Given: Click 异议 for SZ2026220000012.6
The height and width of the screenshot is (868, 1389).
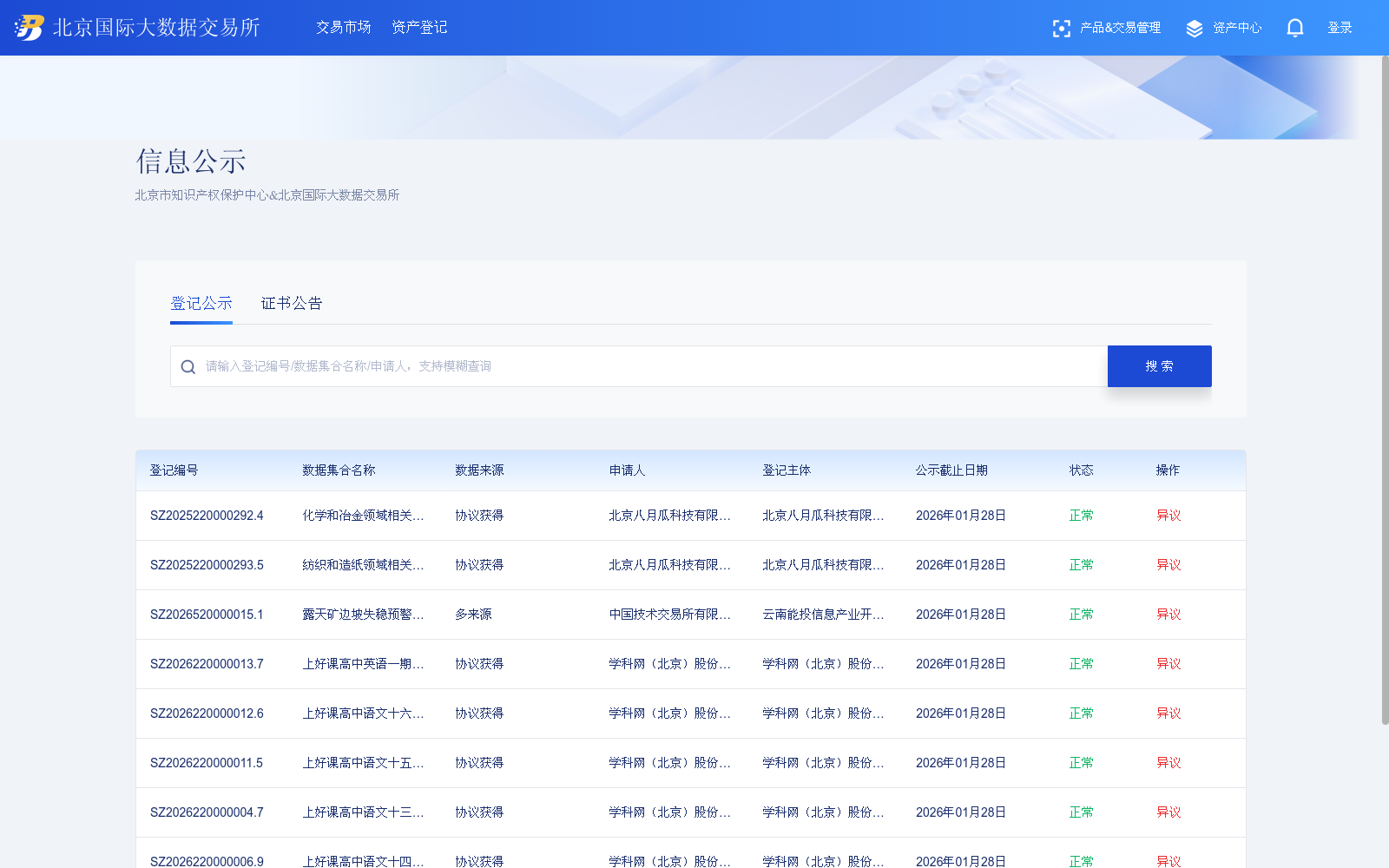Looking at the screenshot, I should 1168,713.
